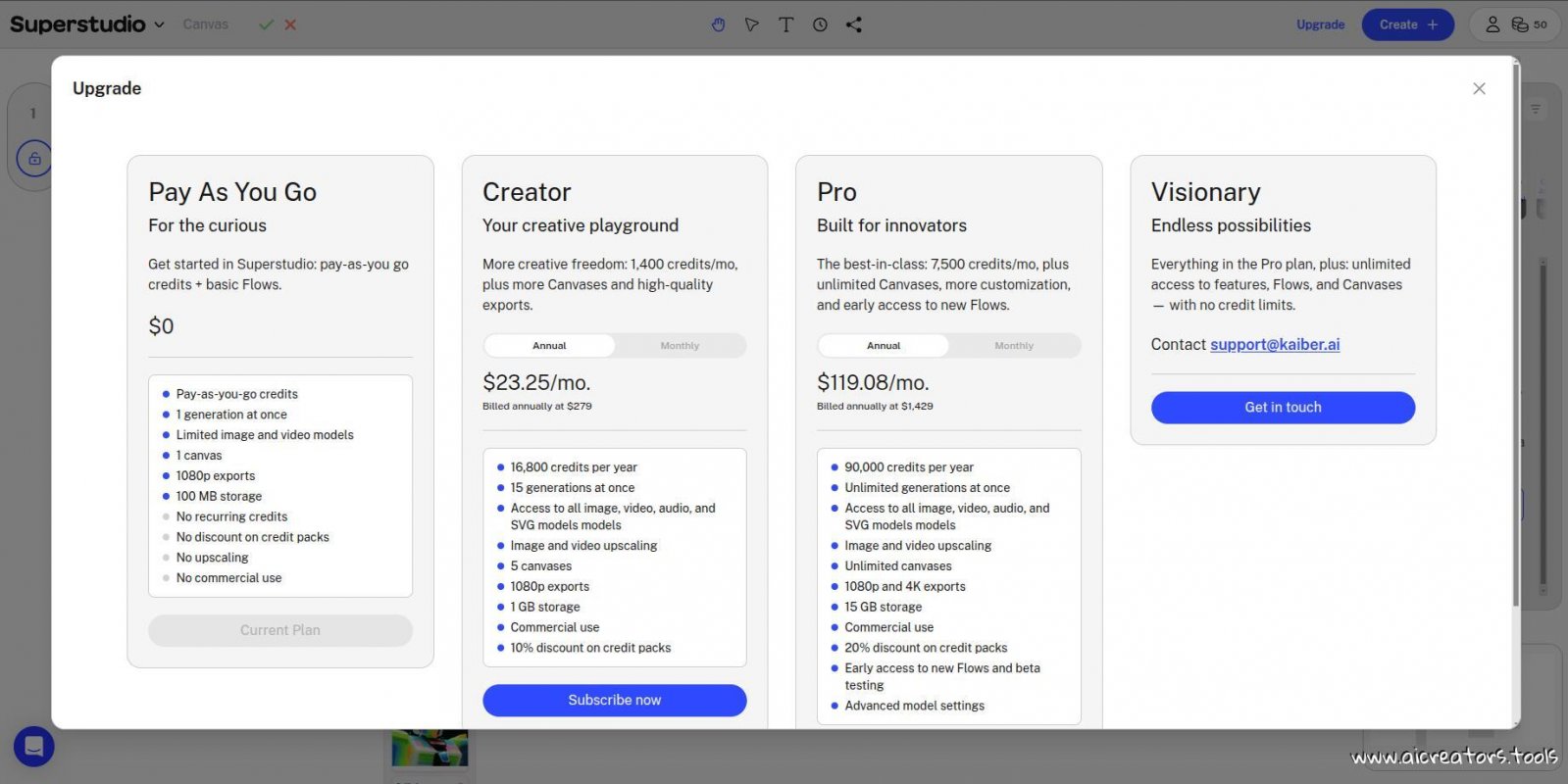Click the Pro plan heading
The image size is (1568, 784).
pyautogui.click(x=836, y=192)
